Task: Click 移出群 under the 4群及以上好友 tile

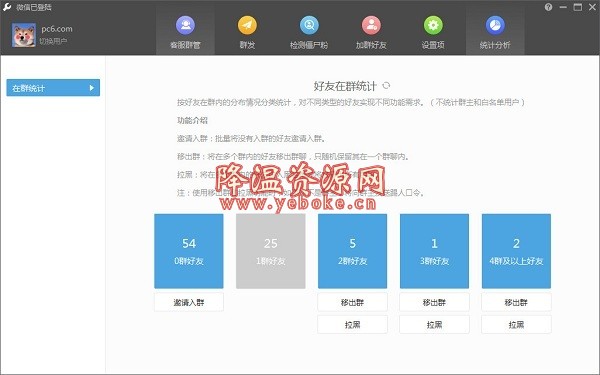Action: coord(516,302)
